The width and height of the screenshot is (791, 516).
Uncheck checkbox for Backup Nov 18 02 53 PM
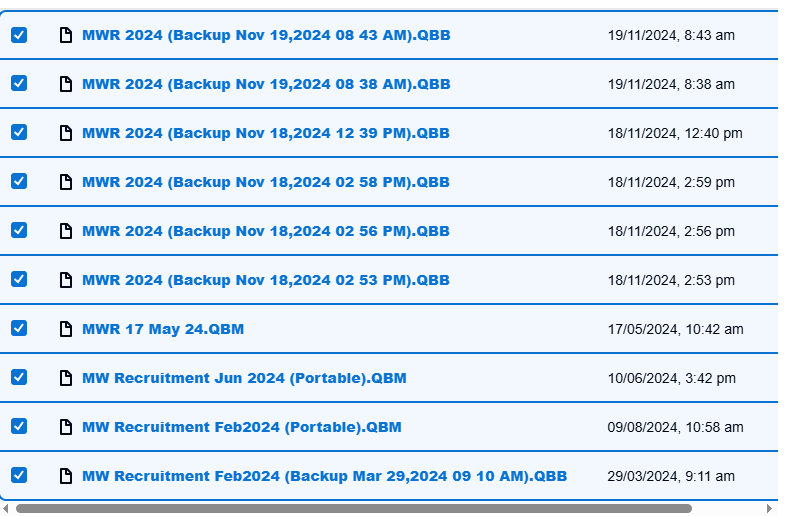(x=19, y=279)
